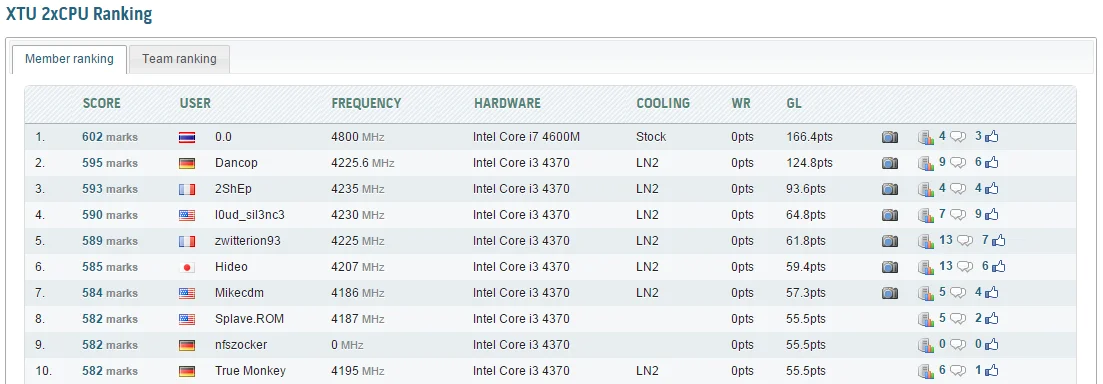Click the comment bubble in Hideo's row
Screen dimensions: 1103x384
coord(964,267)
